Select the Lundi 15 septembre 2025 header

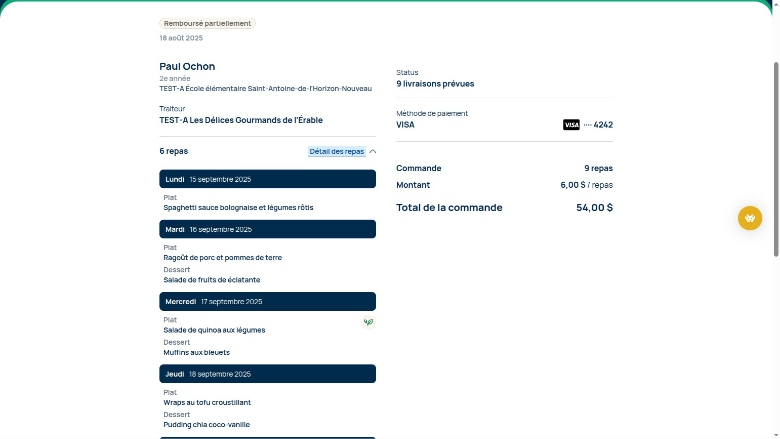coord(267,179)
